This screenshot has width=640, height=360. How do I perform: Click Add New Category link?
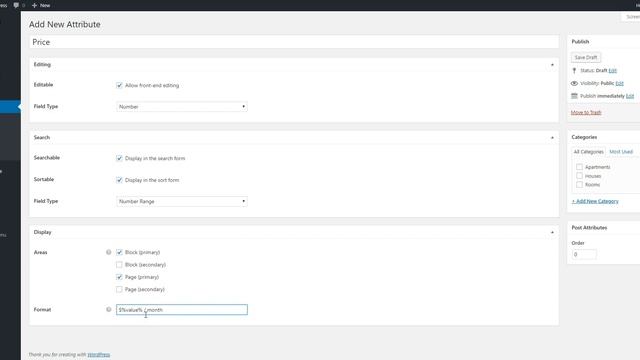coord(595,201)
